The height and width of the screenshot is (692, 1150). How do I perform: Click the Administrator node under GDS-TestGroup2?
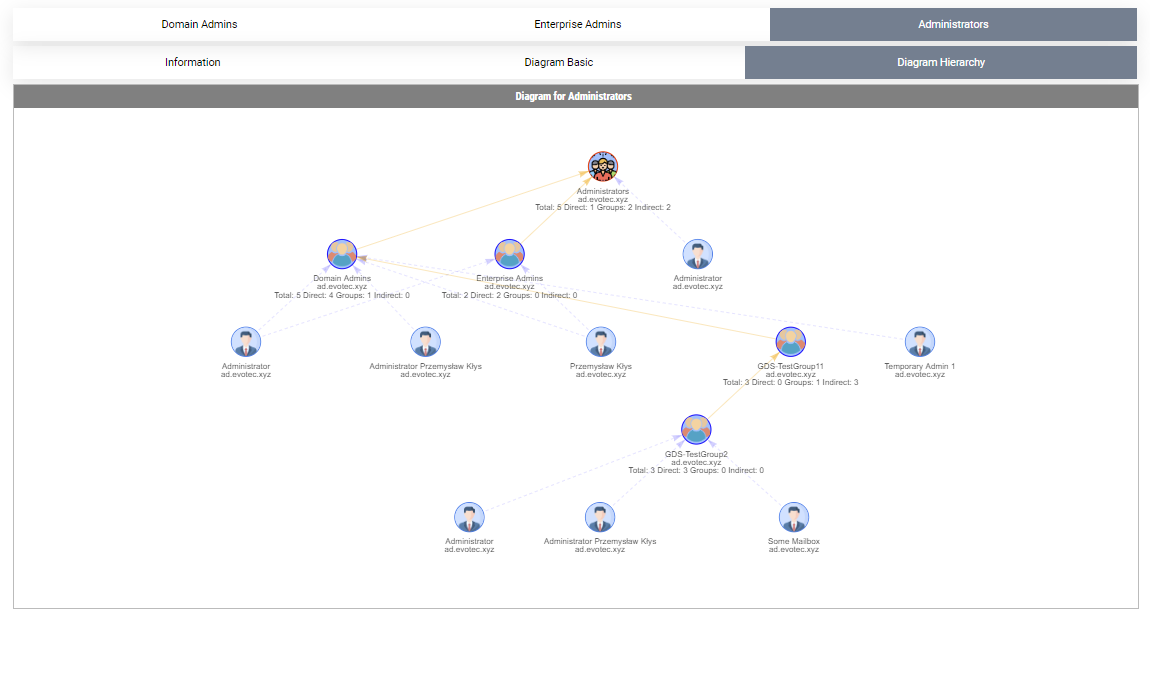click(469, 516)
